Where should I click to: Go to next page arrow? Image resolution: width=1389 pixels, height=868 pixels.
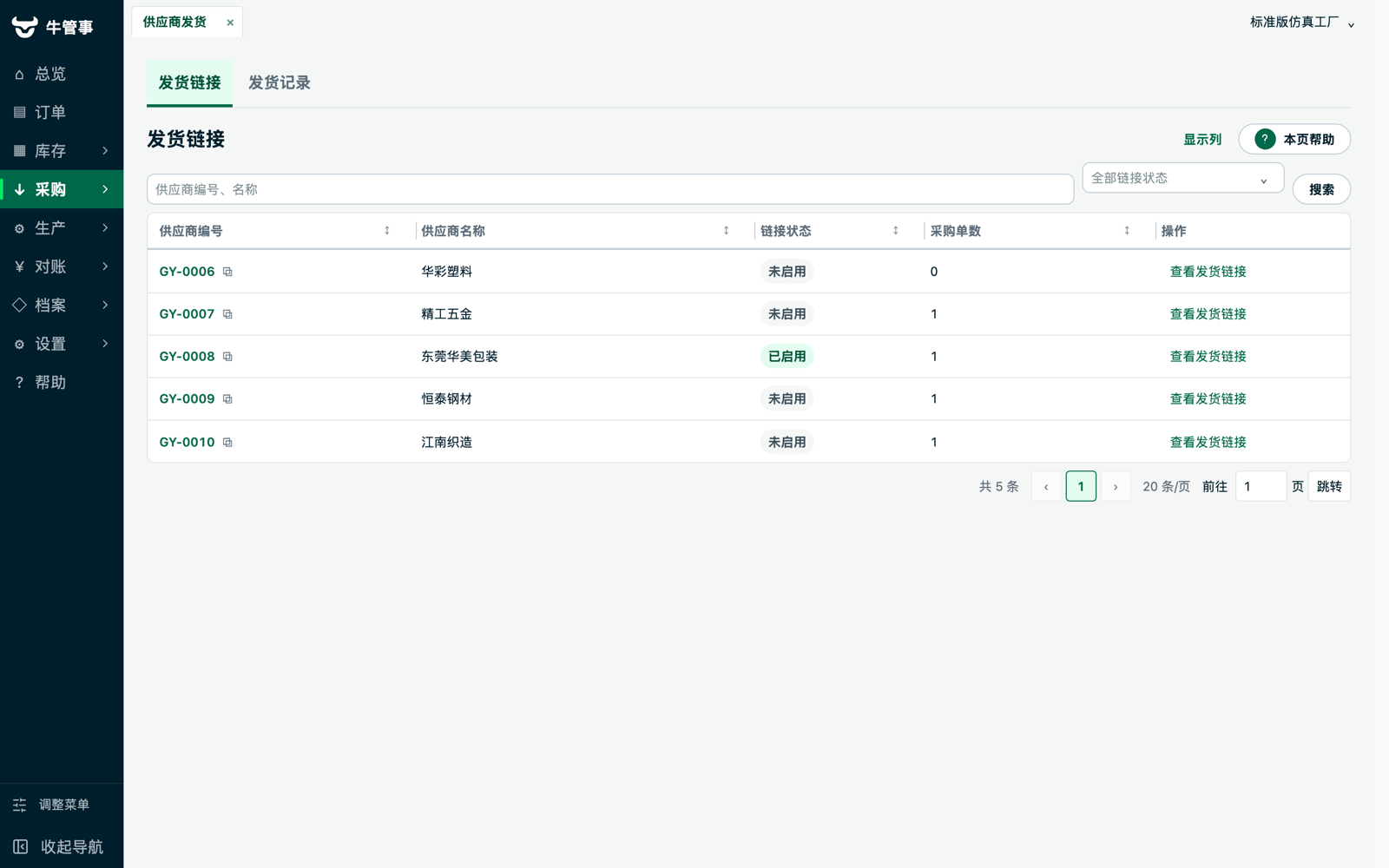1116,486
